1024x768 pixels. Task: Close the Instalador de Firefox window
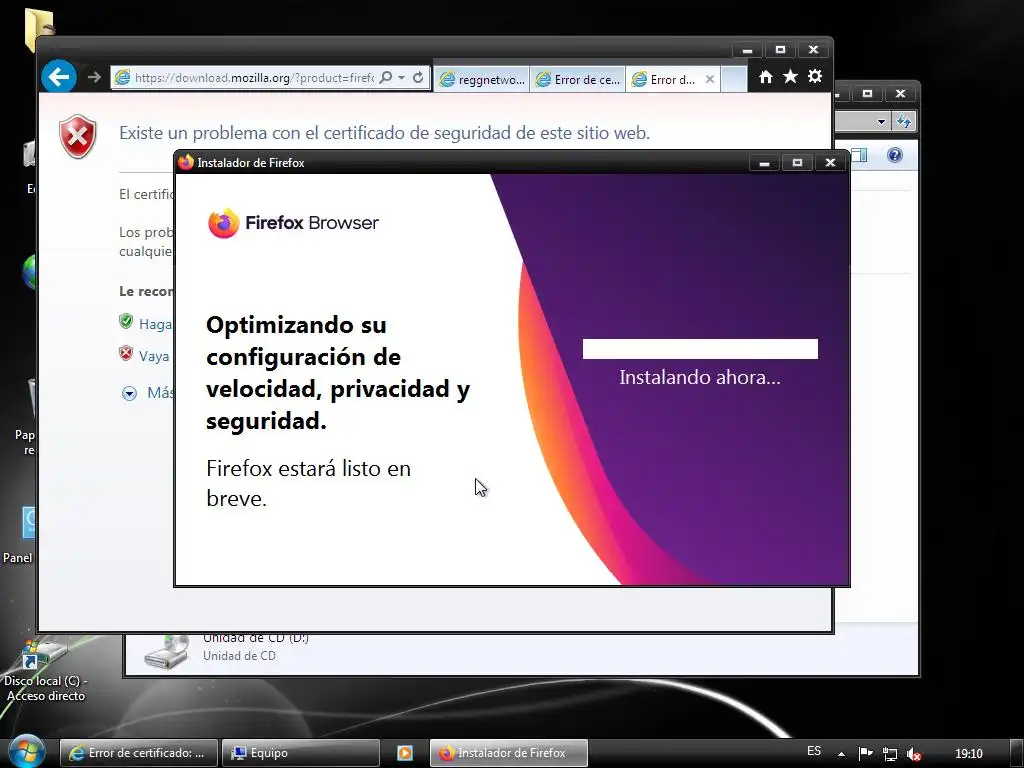coord(830,163)
